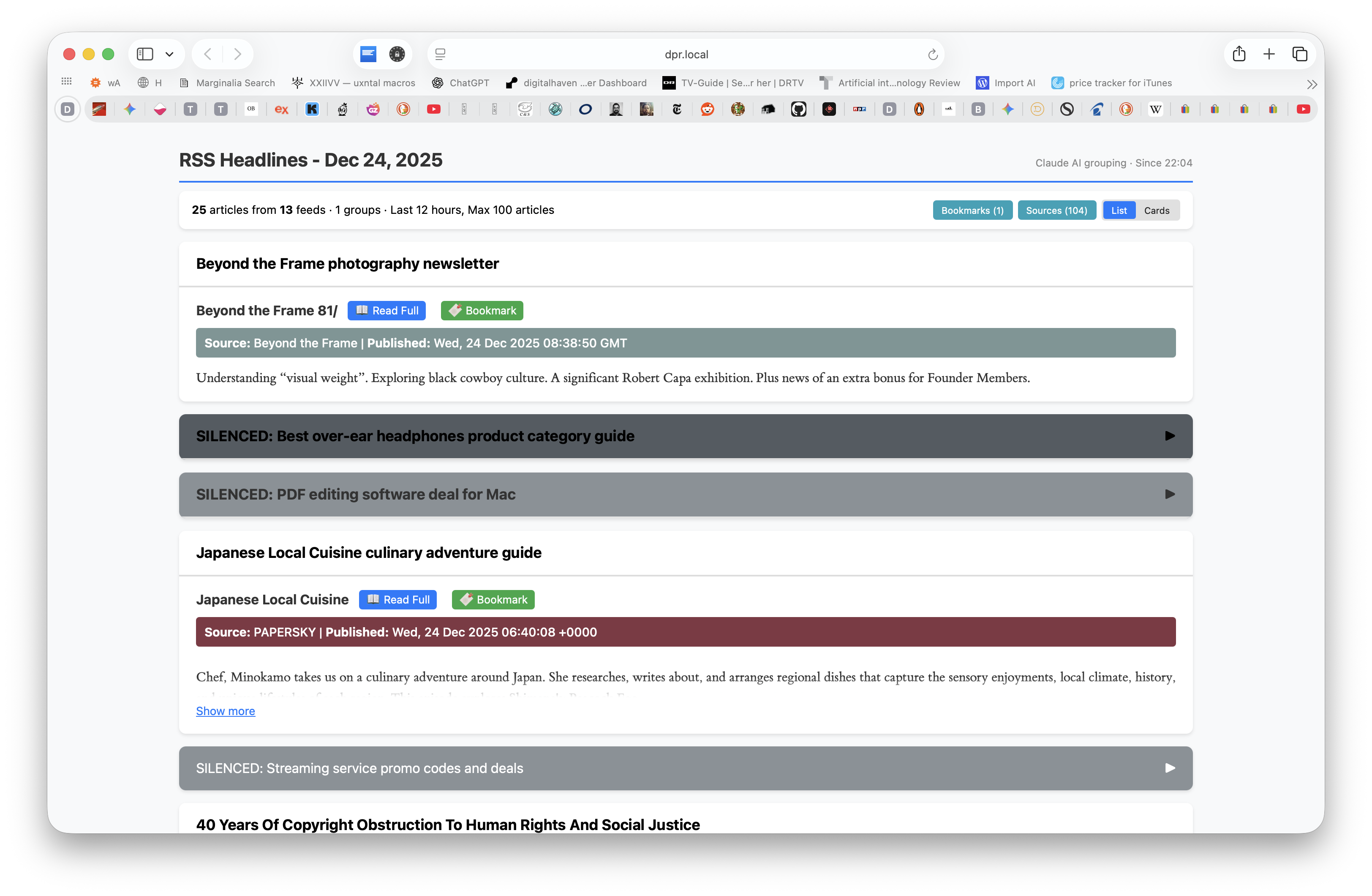Screen dimensions: 1372x896
Task: Open the Wikipedia pinned tab
Action: (1155, 109)
